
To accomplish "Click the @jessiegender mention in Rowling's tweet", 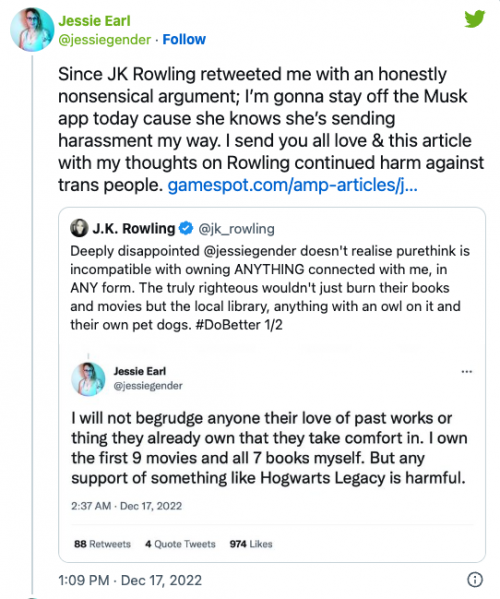I will coord(250,251).
